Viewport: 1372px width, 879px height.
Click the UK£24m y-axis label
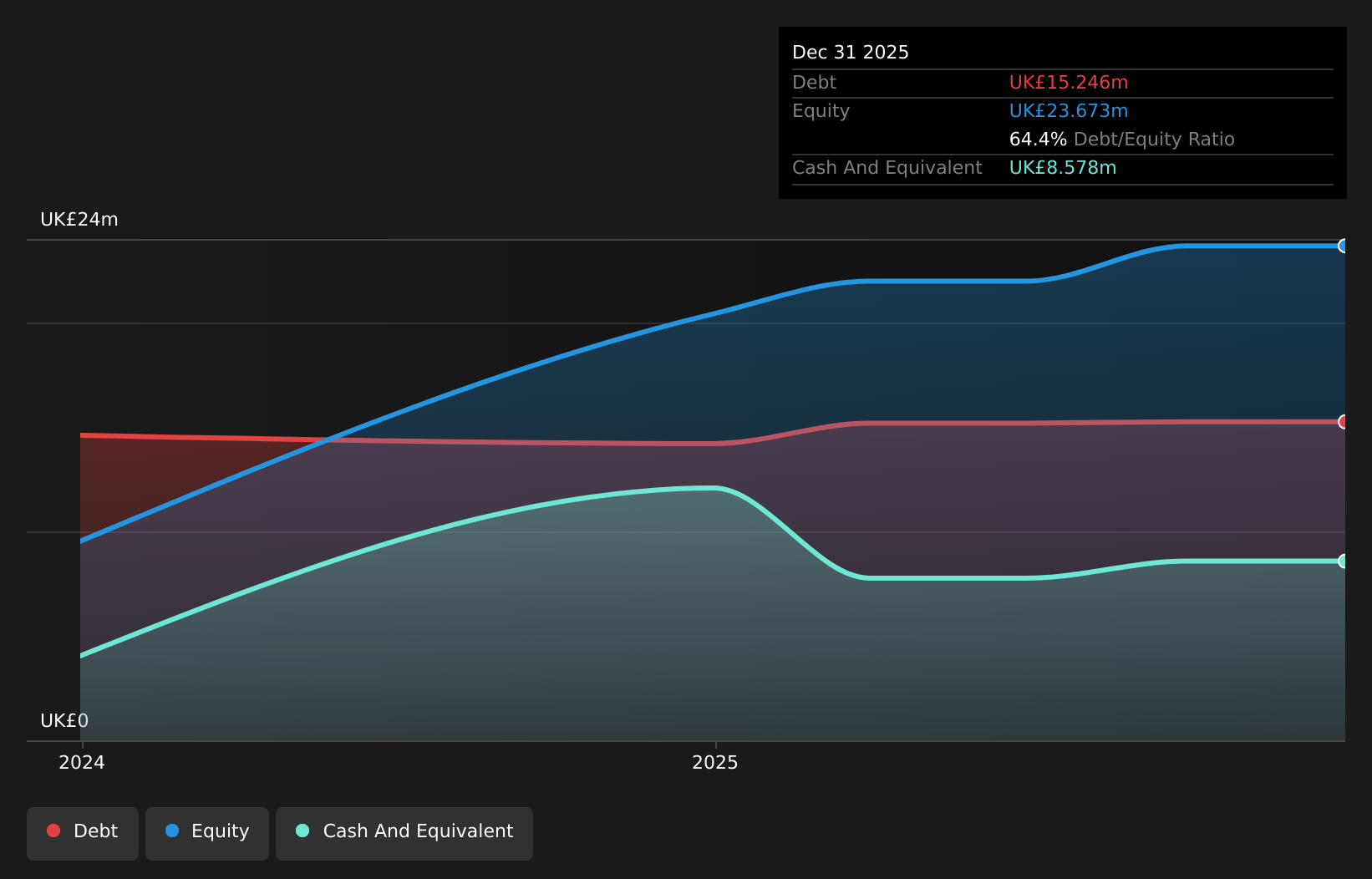coord(79,220)
